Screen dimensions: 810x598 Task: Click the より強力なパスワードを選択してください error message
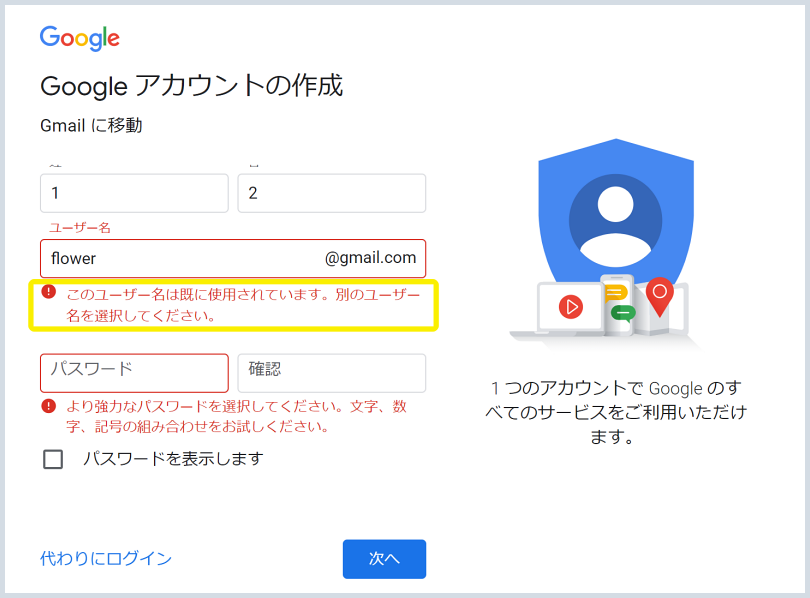(237, 416)
